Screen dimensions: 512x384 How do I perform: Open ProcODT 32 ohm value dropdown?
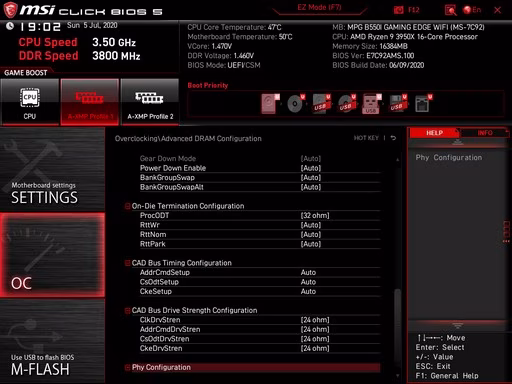315,216
